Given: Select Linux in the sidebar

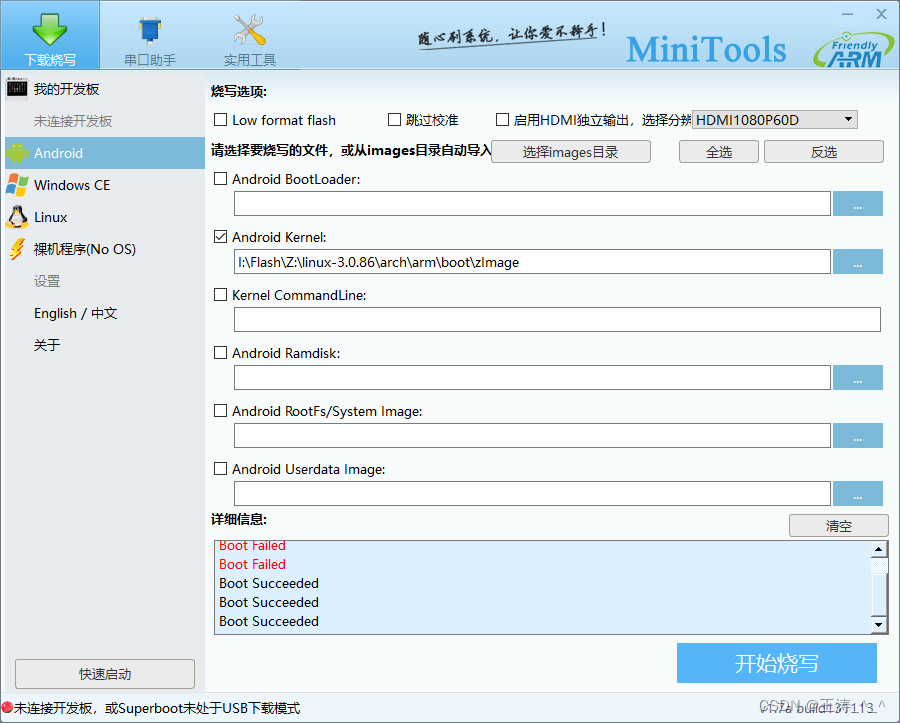Looking at the screenshot, I should click(105, 217).
